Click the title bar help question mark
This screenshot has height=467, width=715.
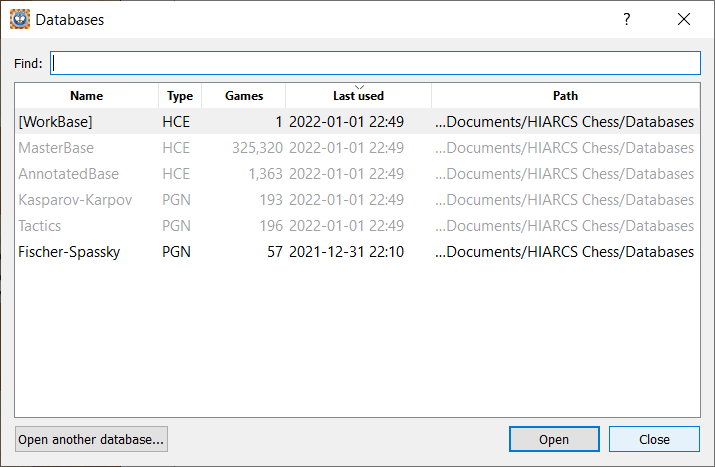click(x=627, y=19)
